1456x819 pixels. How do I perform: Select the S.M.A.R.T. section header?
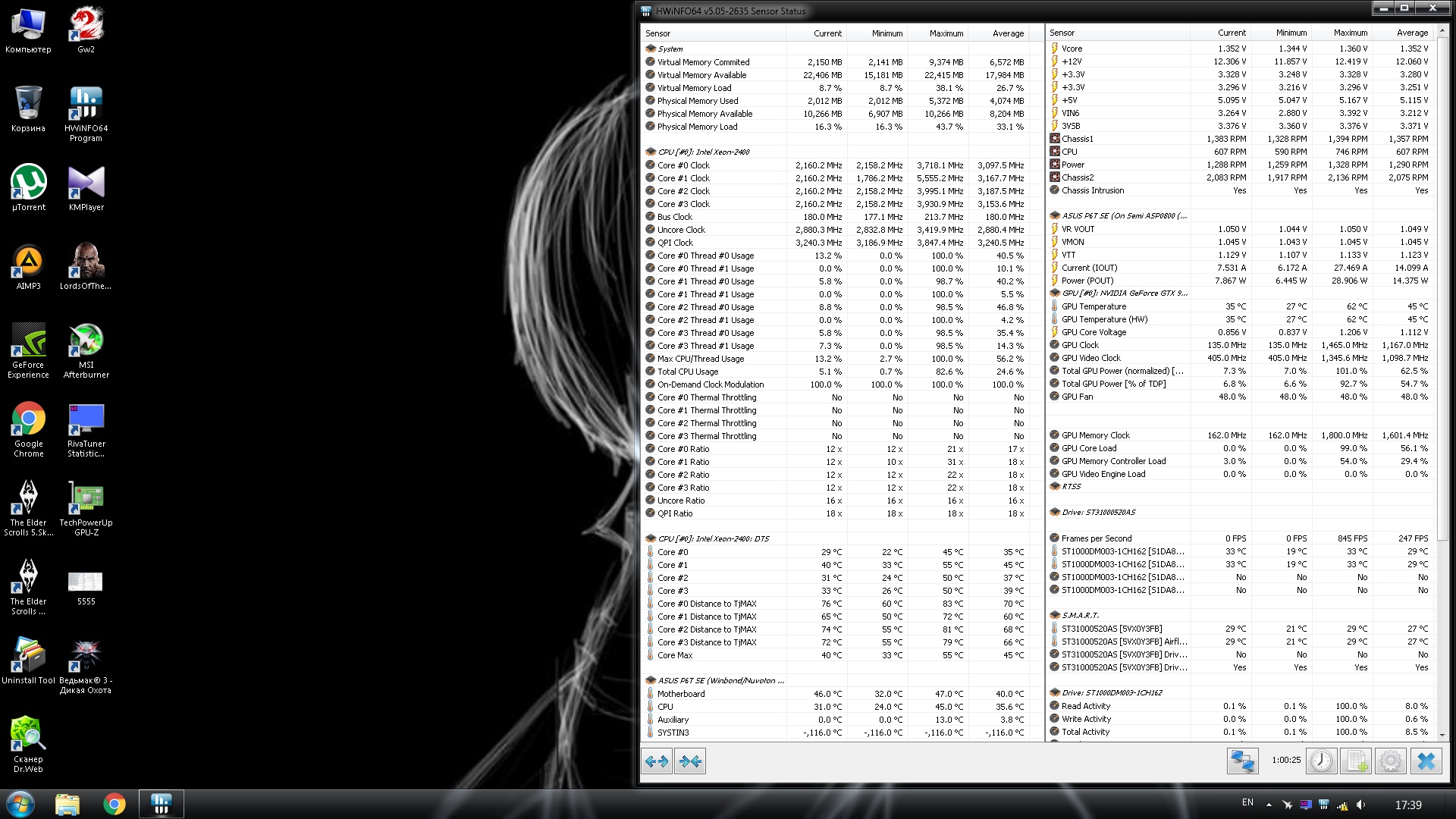(x=1240, y=615)
